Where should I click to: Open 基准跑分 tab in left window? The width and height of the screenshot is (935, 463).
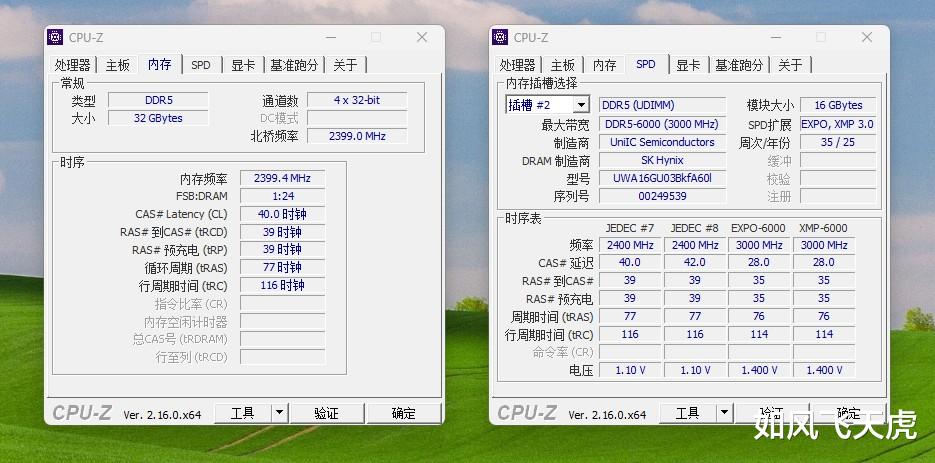click(294, 65)
